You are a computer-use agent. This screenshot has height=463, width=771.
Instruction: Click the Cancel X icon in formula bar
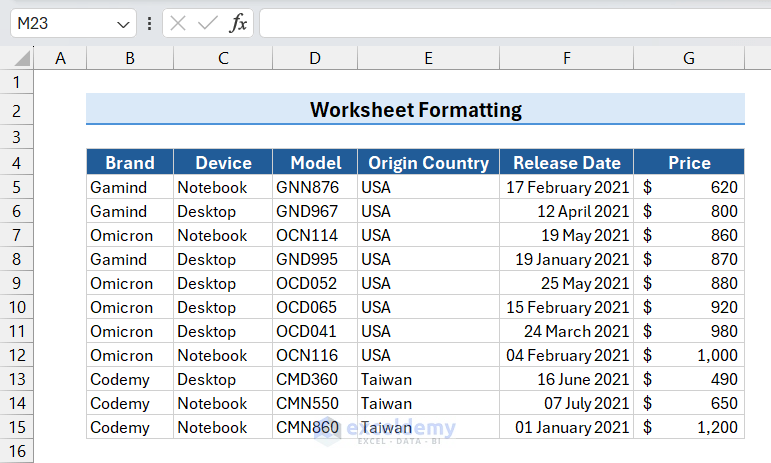tap(178, 23)
